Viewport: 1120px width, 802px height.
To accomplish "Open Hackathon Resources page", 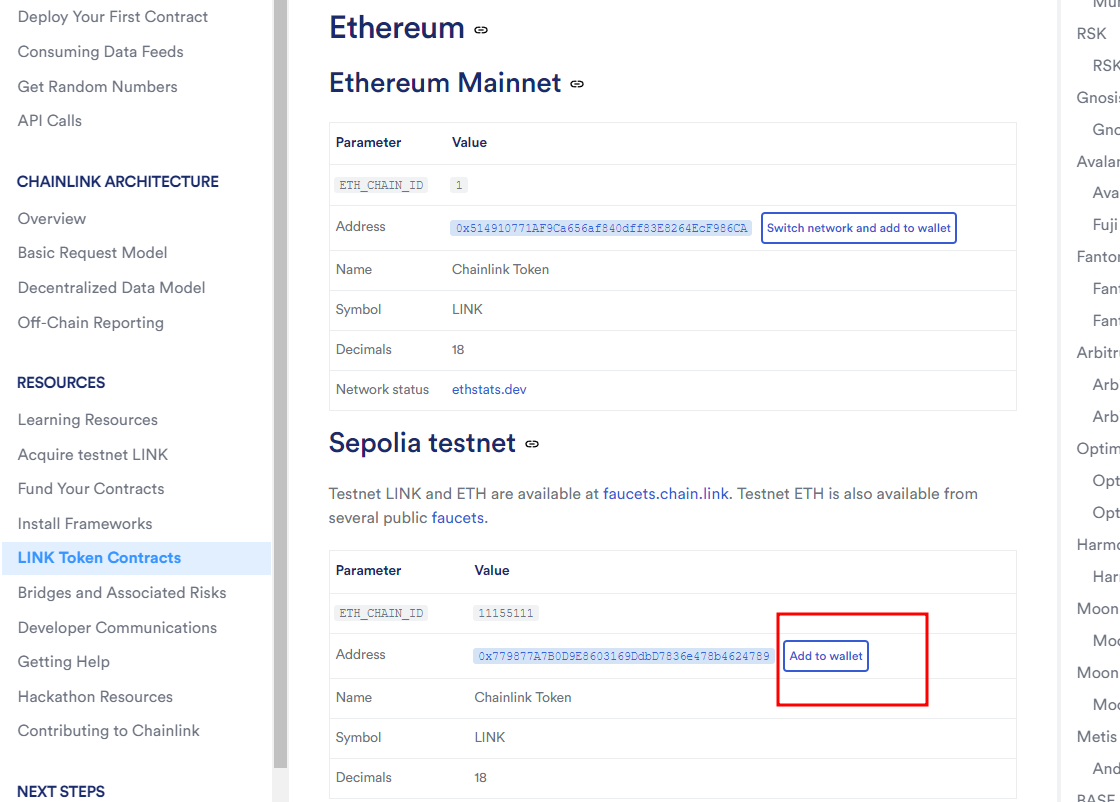I will 95,697.
